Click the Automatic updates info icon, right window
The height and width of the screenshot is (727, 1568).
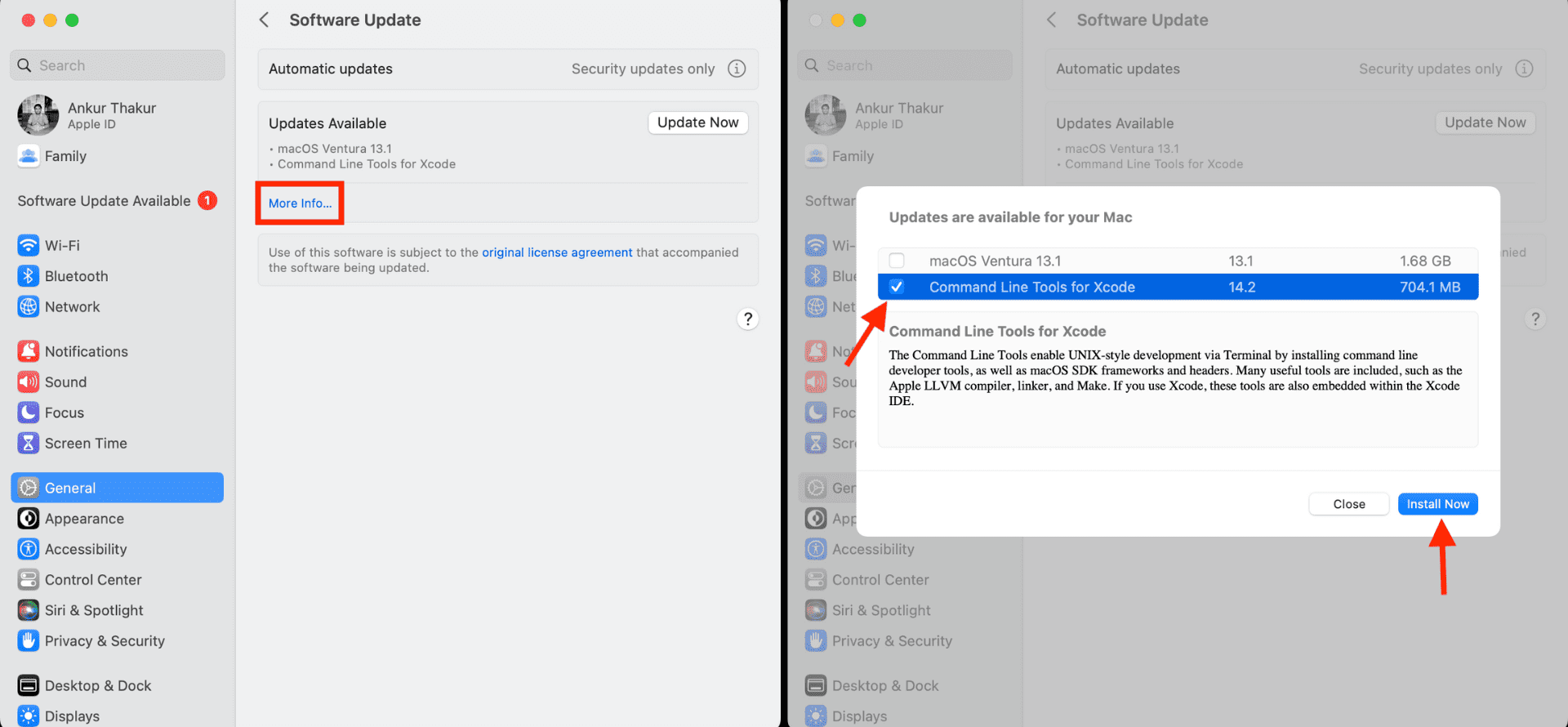(x=1524, y=69)
